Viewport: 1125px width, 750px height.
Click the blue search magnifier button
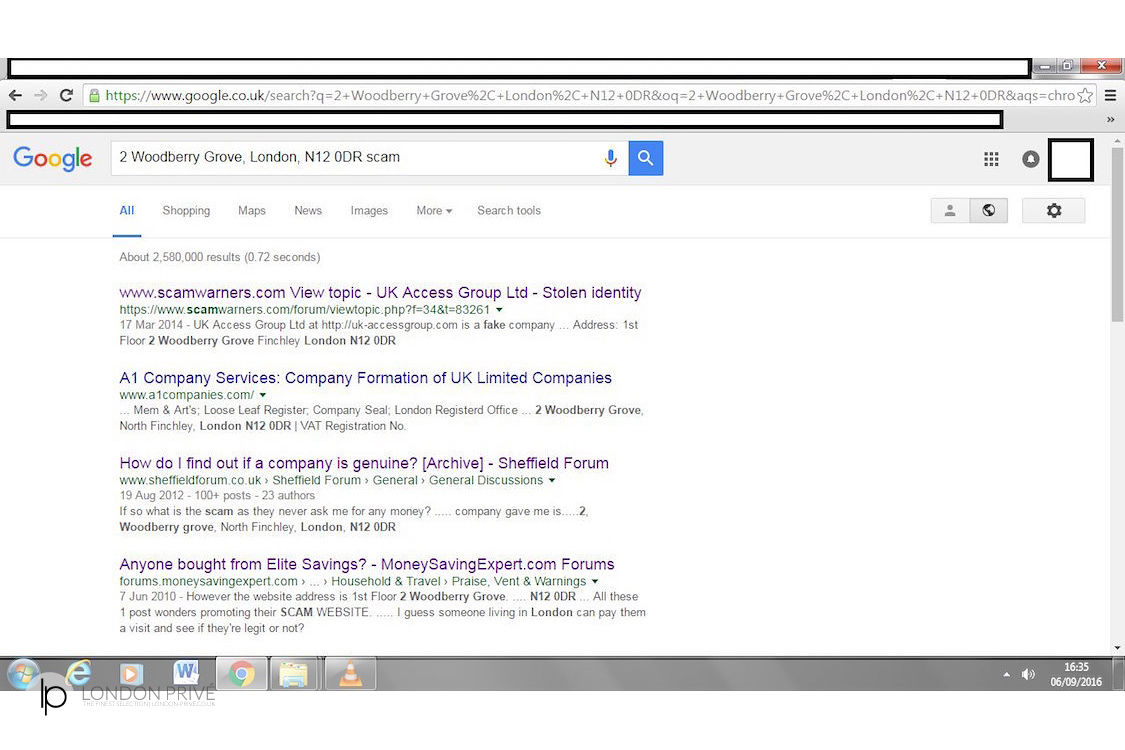(646, 158)
